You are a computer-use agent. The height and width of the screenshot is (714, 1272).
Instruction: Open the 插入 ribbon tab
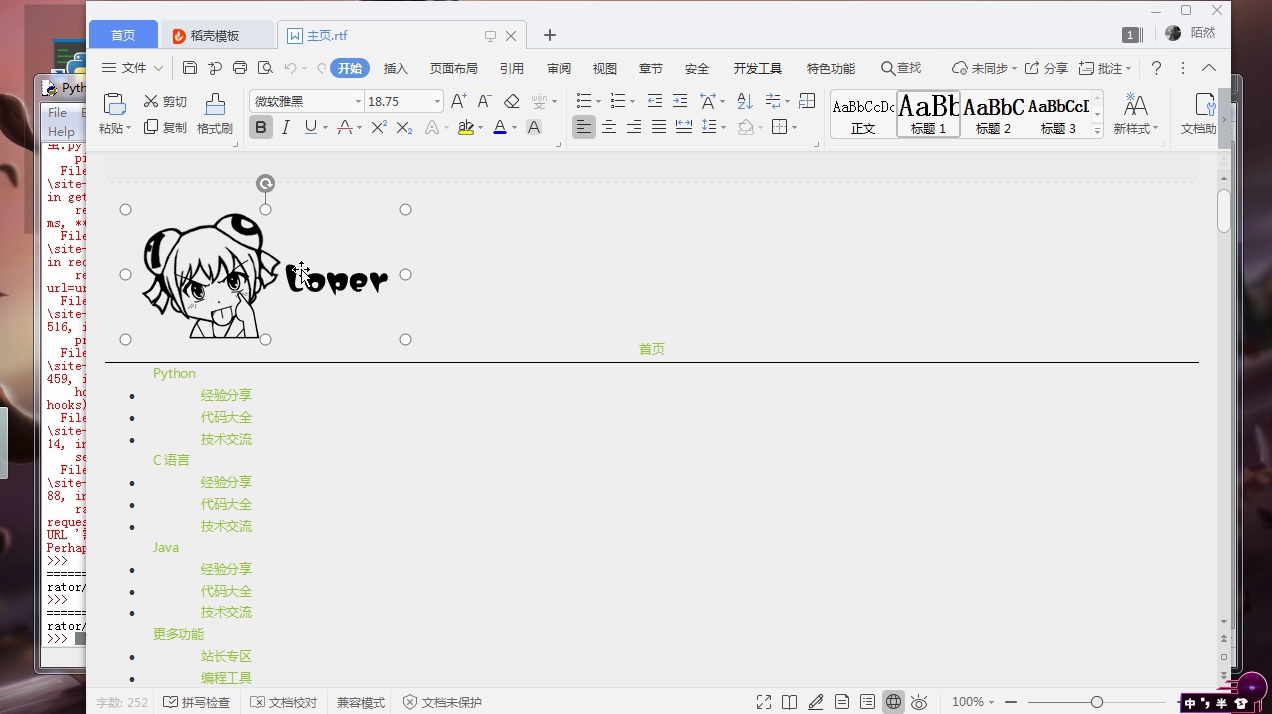396,68
